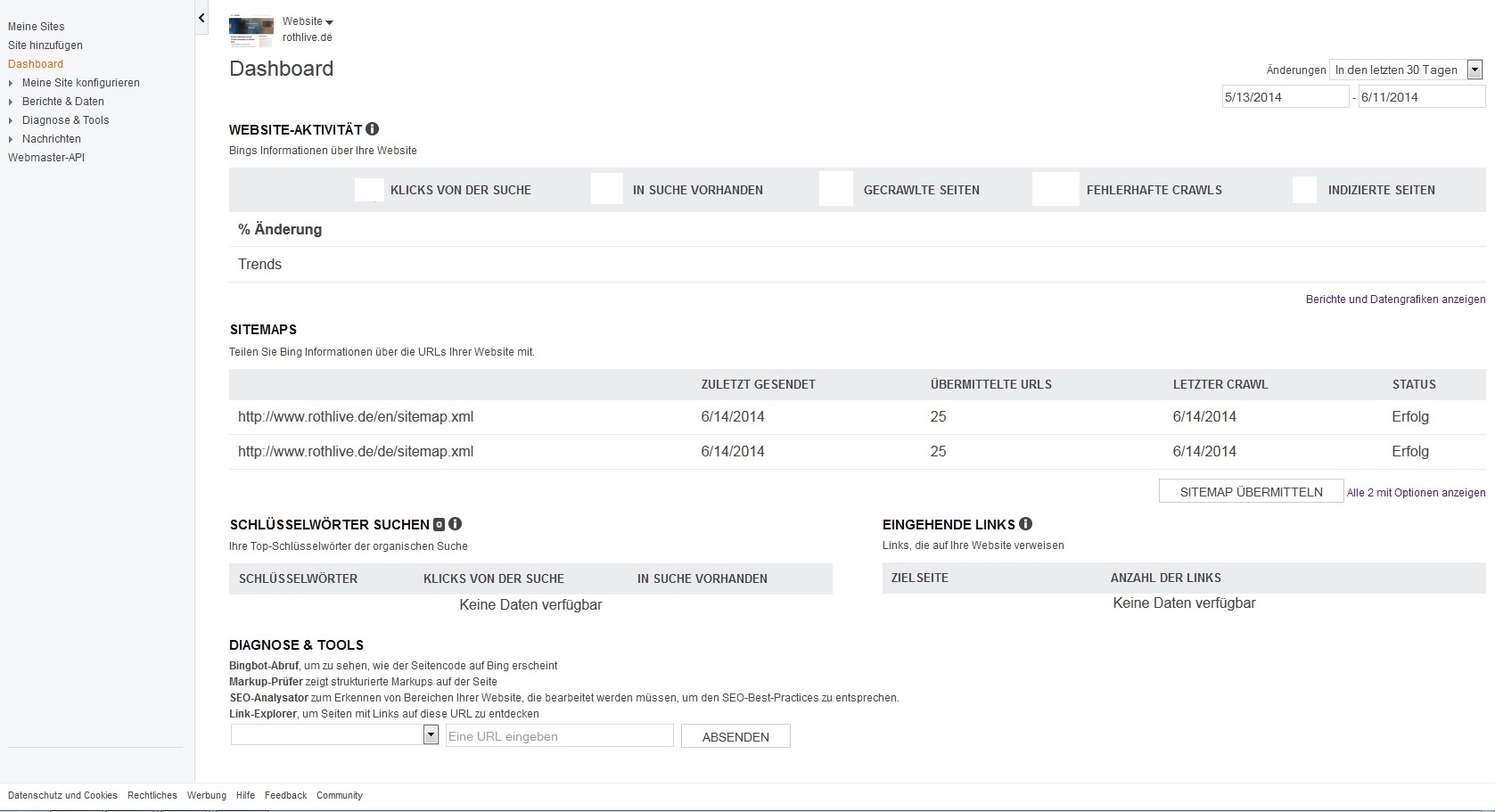Click Sitemap übermitteln button
This screenshot has width=1495, height=812.
coord(1252,492)
